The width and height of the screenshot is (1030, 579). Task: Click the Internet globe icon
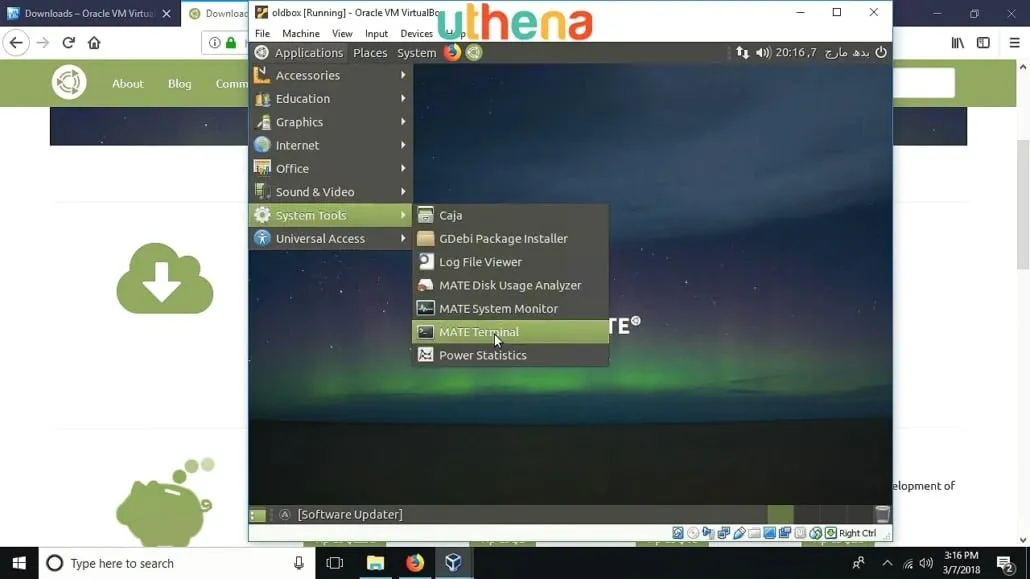click(262, 145)
